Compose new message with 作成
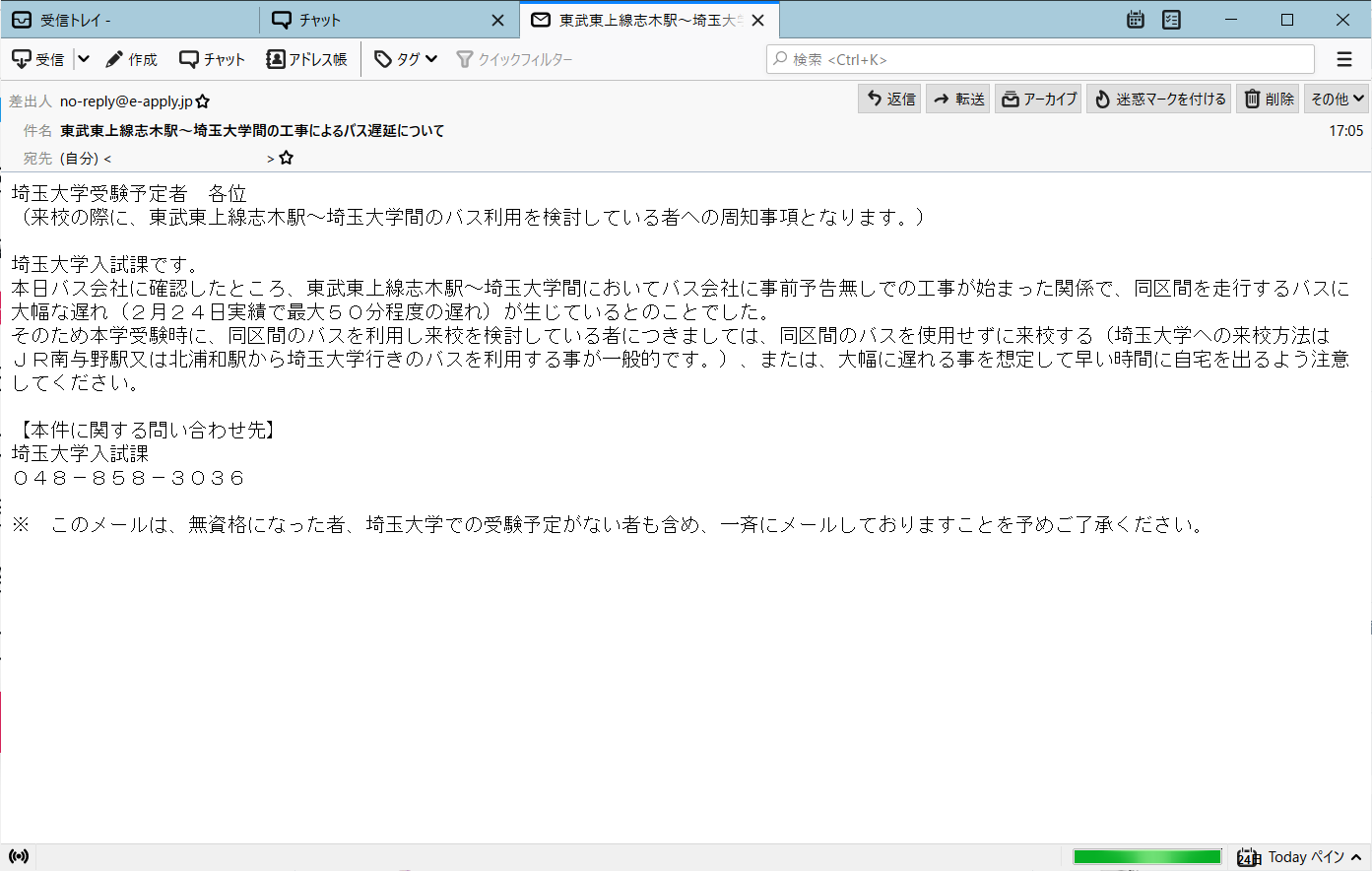The width and height of the screenshot is (1372, 871). [x=131, y=59]
